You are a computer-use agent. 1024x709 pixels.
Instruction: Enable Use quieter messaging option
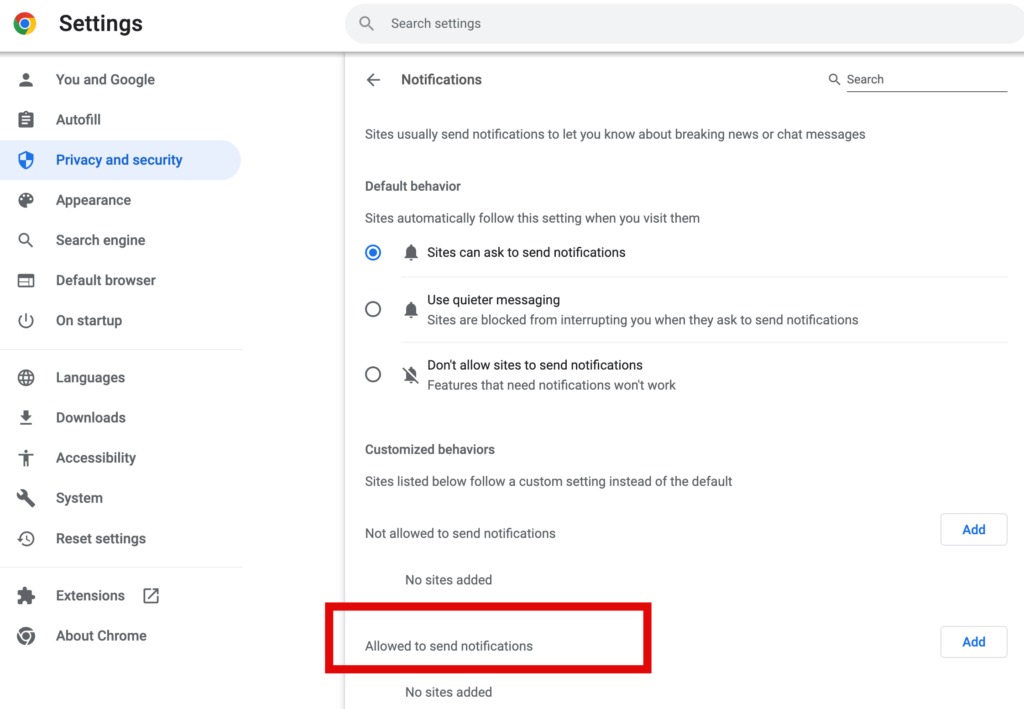[x=373, y=310]
